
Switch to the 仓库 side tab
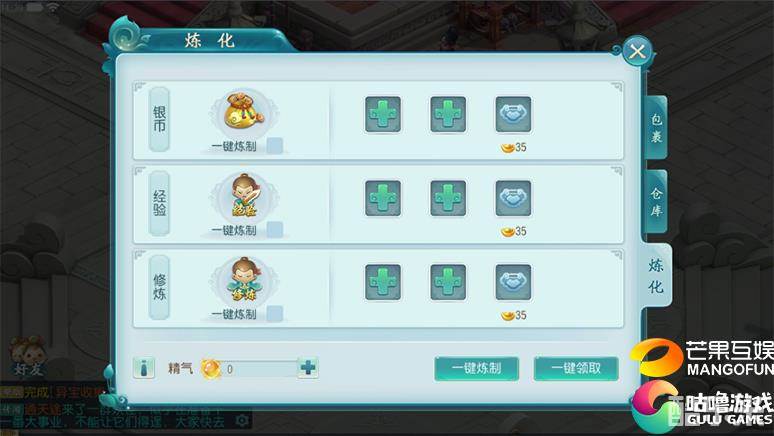(656, 201)
